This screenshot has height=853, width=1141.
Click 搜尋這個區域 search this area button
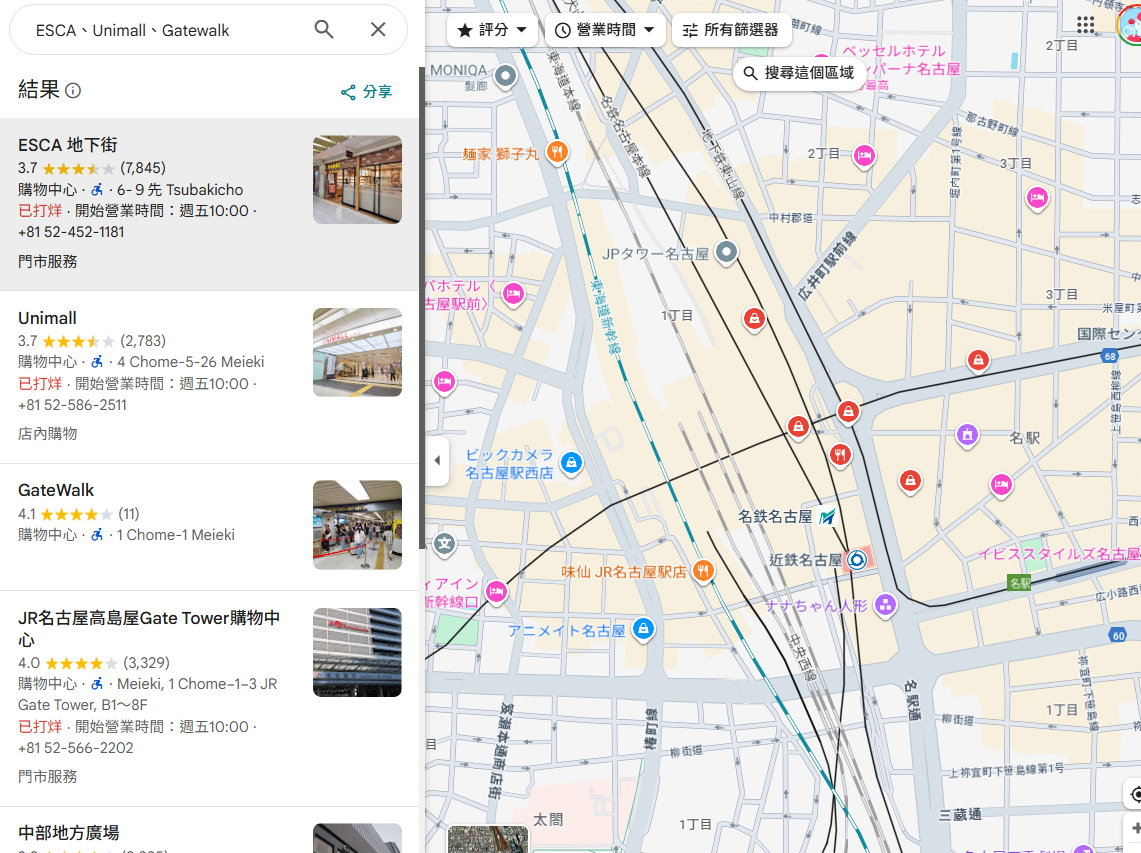(x=799, y=73)
